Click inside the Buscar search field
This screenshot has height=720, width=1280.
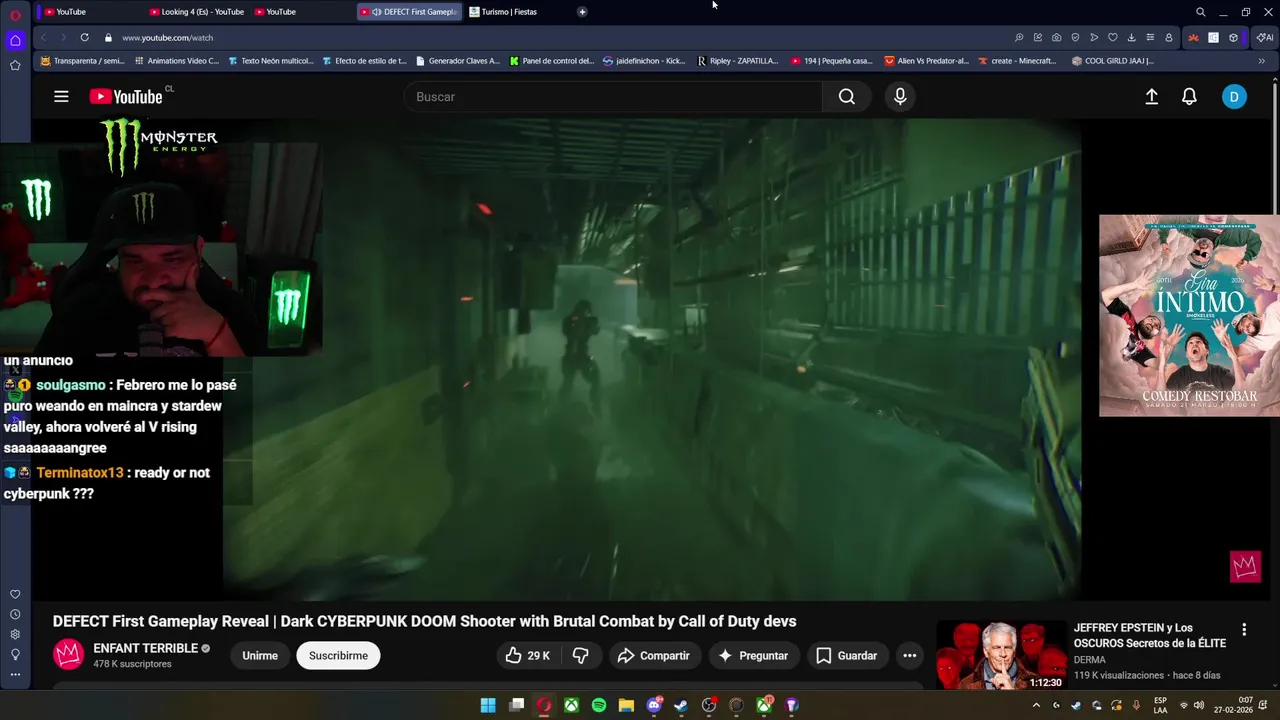coord(613,97)
